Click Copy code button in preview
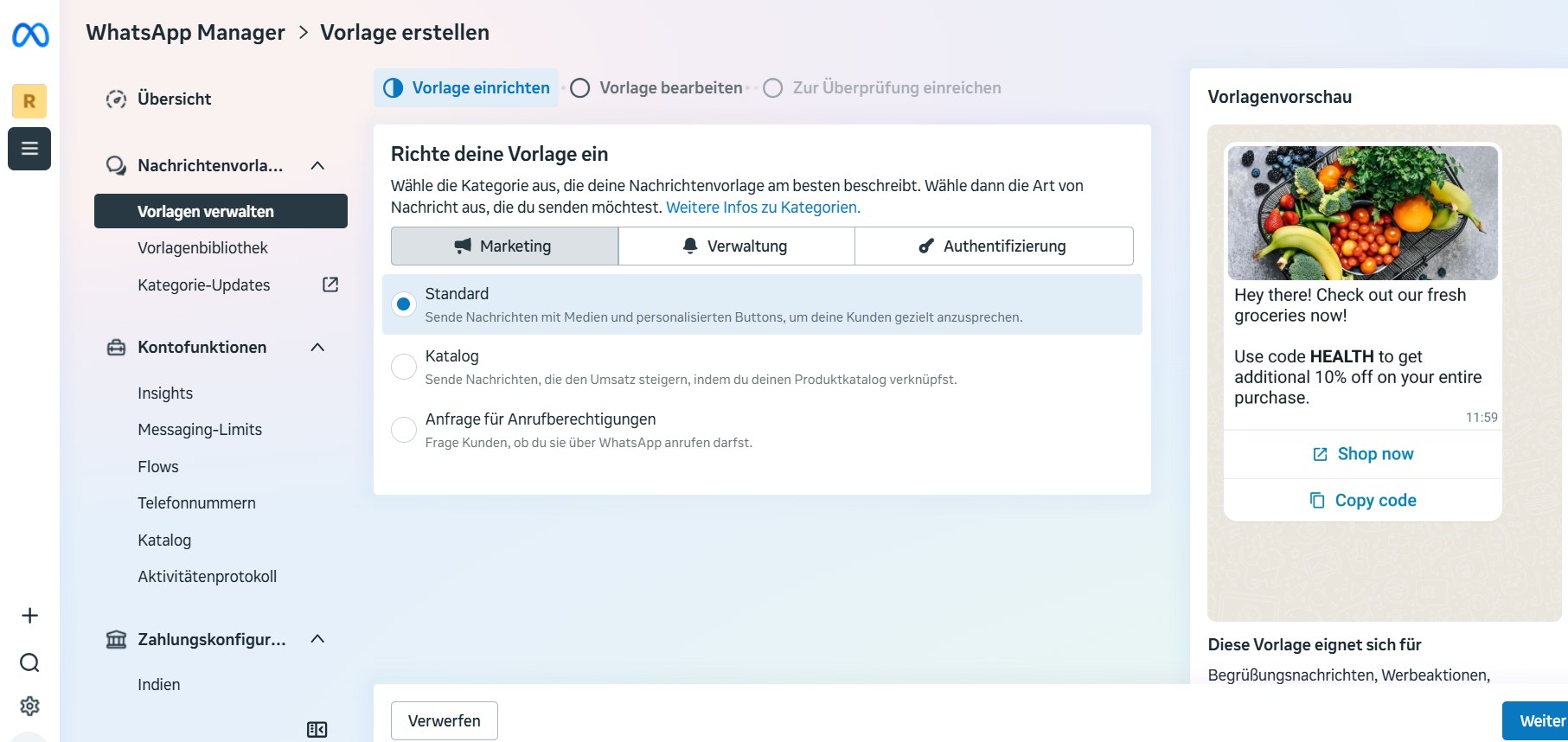Viewport: 1568px width, 742px height. pos(1363,500)
